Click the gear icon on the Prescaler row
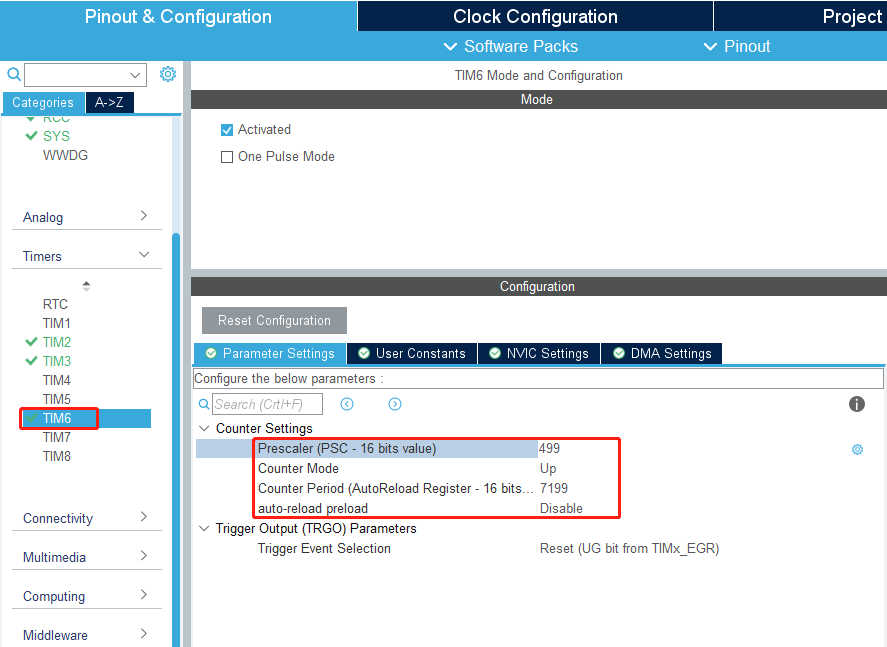 857,450
